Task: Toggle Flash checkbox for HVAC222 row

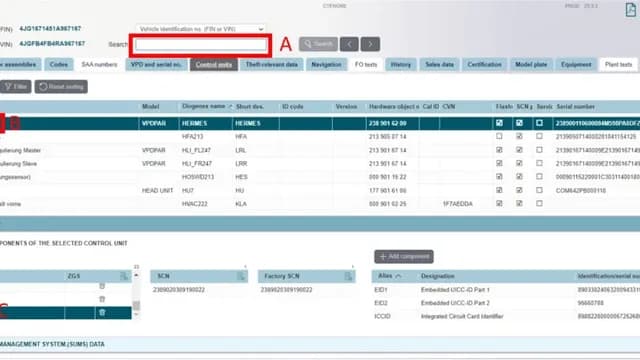Action: tap(499, 203)
